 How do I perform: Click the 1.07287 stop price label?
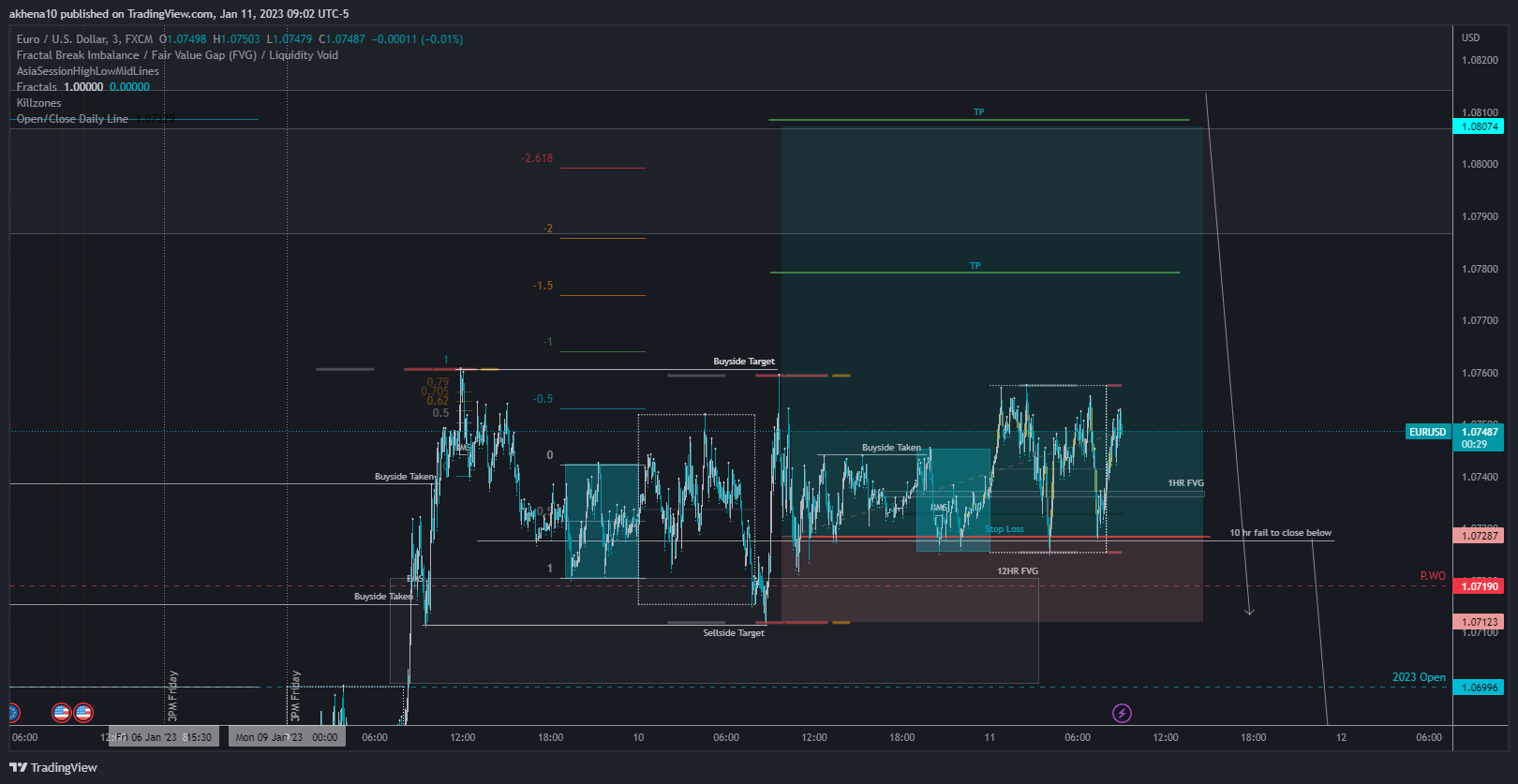tap(1479, 536)
